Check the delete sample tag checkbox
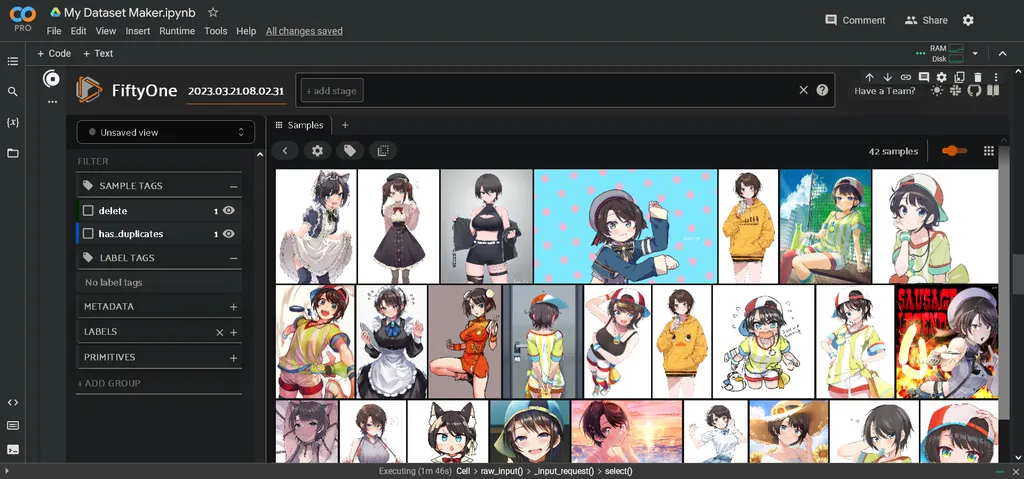This screenshot has width=1024, height=479. coord(88,211)
